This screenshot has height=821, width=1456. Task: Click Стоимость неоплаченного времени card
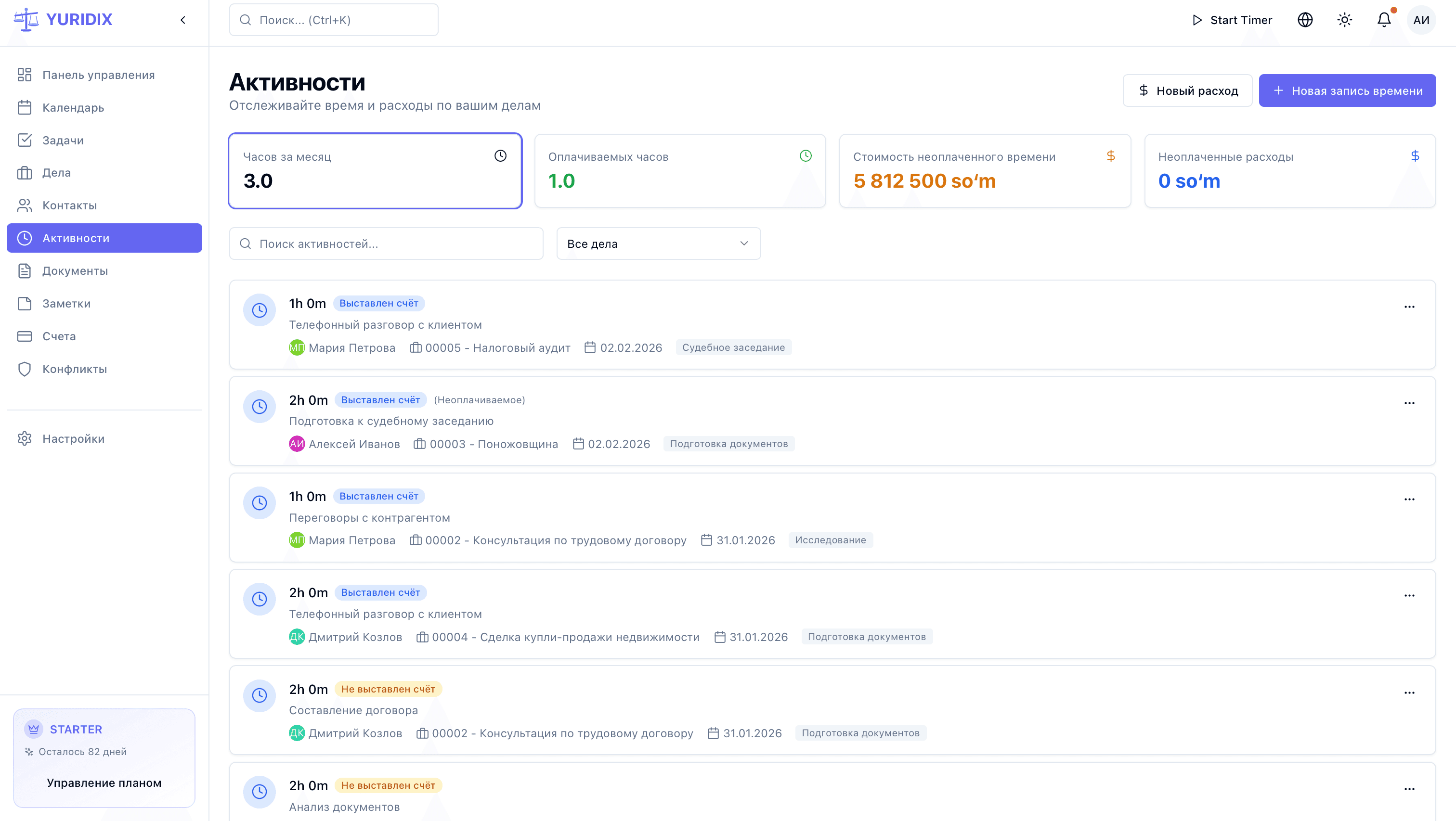click(985, 171)
